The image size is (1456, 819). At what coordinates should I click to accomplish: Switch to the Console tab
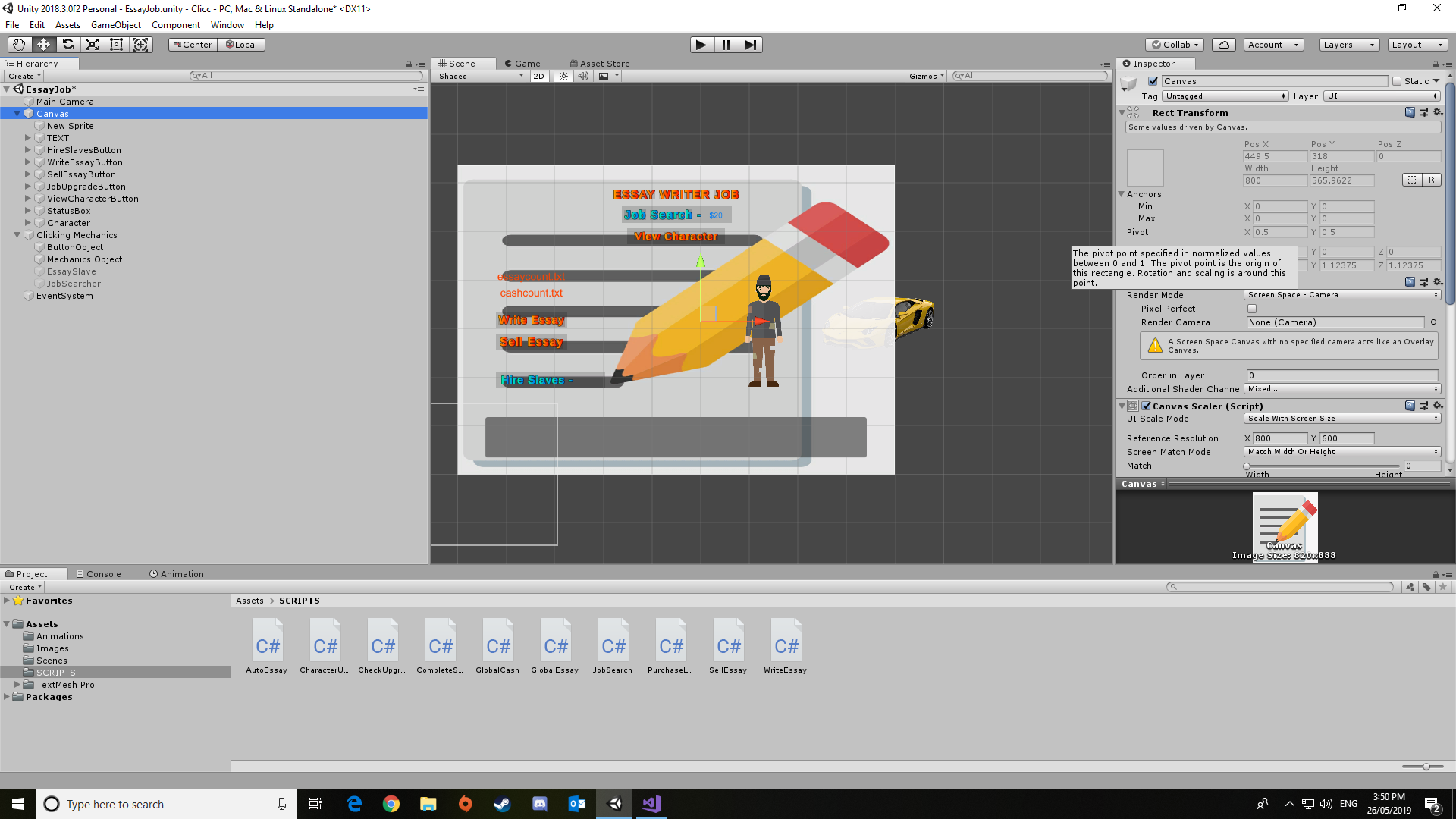coord(99,574)
